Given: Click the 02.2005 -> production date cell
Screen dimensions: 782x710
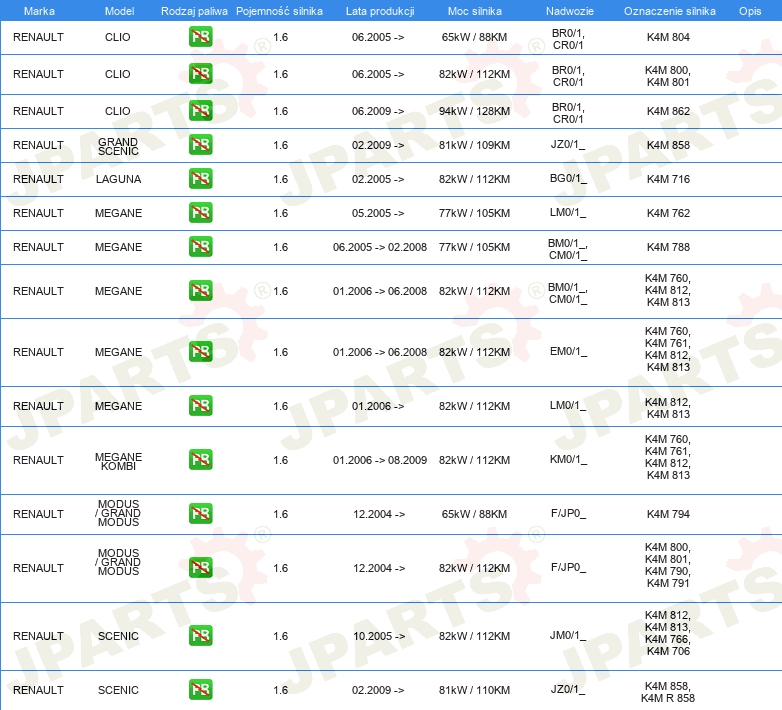Looking at the screenshot, I should pyautogui.click(x=378, y=179).
